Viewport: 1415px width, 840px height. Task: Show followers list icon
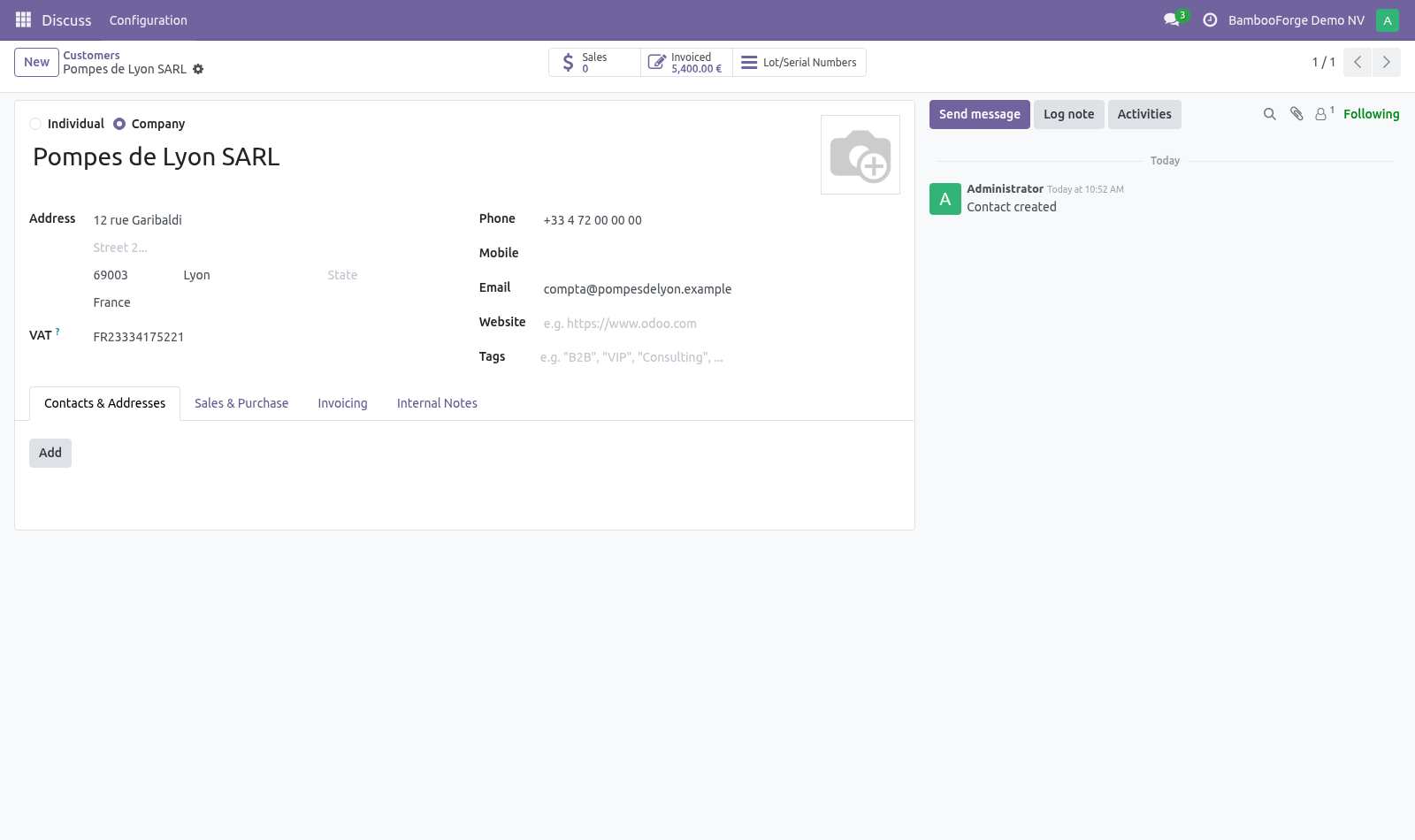[1324, 113]
